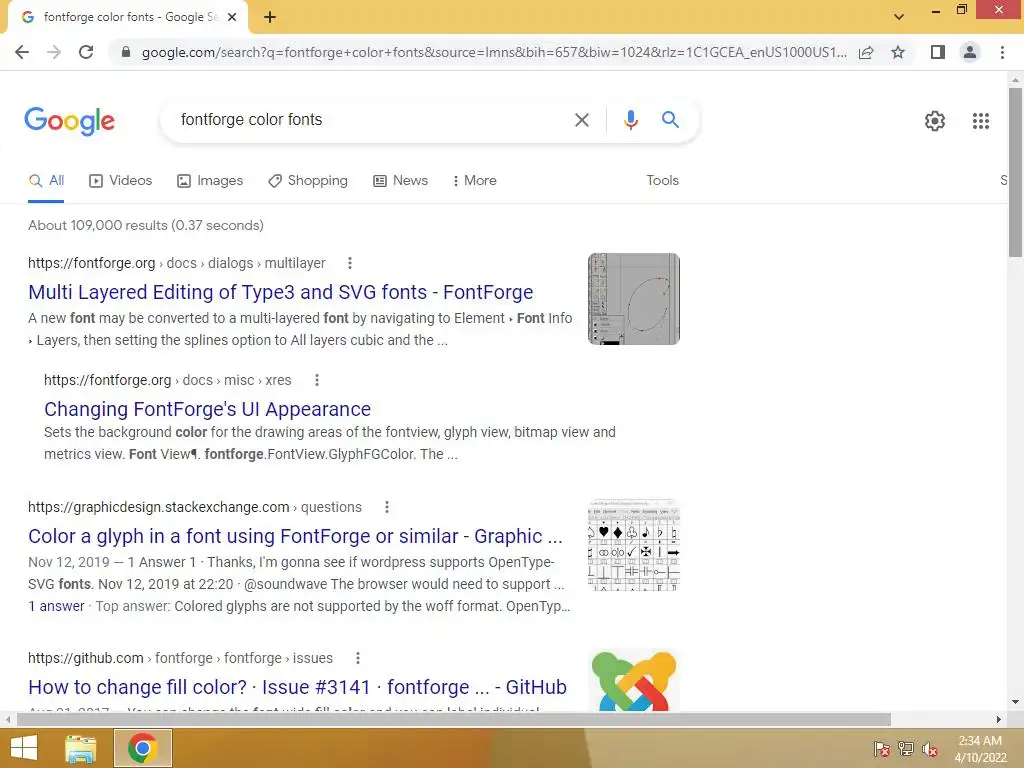This screenshot has width=1024, height=768.
Task: Expand the More search categories menu
Action: pos(475,181)
